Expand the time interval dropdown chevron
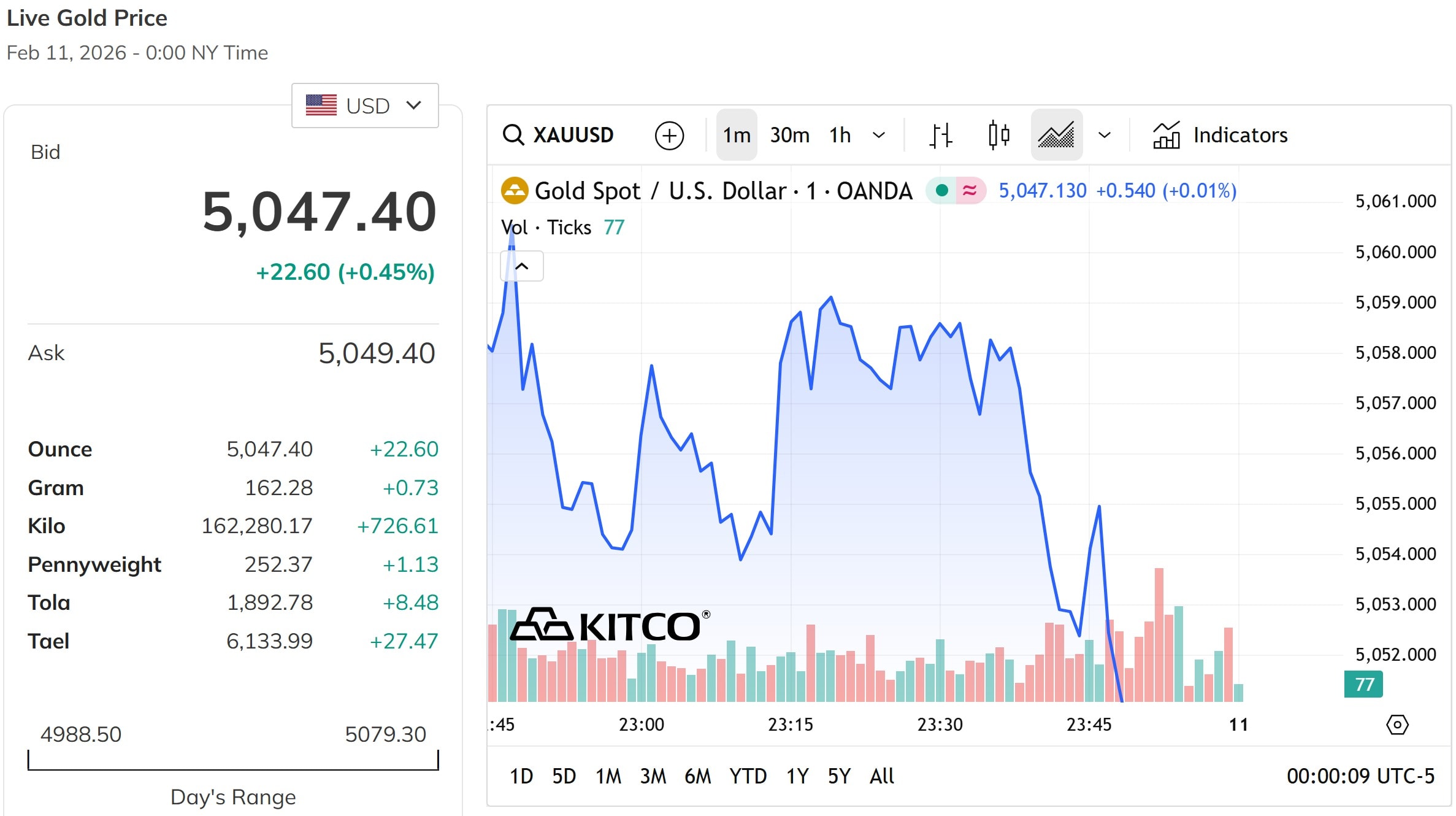Screen dimensions: 1456x816 click(x=879, y=135)
